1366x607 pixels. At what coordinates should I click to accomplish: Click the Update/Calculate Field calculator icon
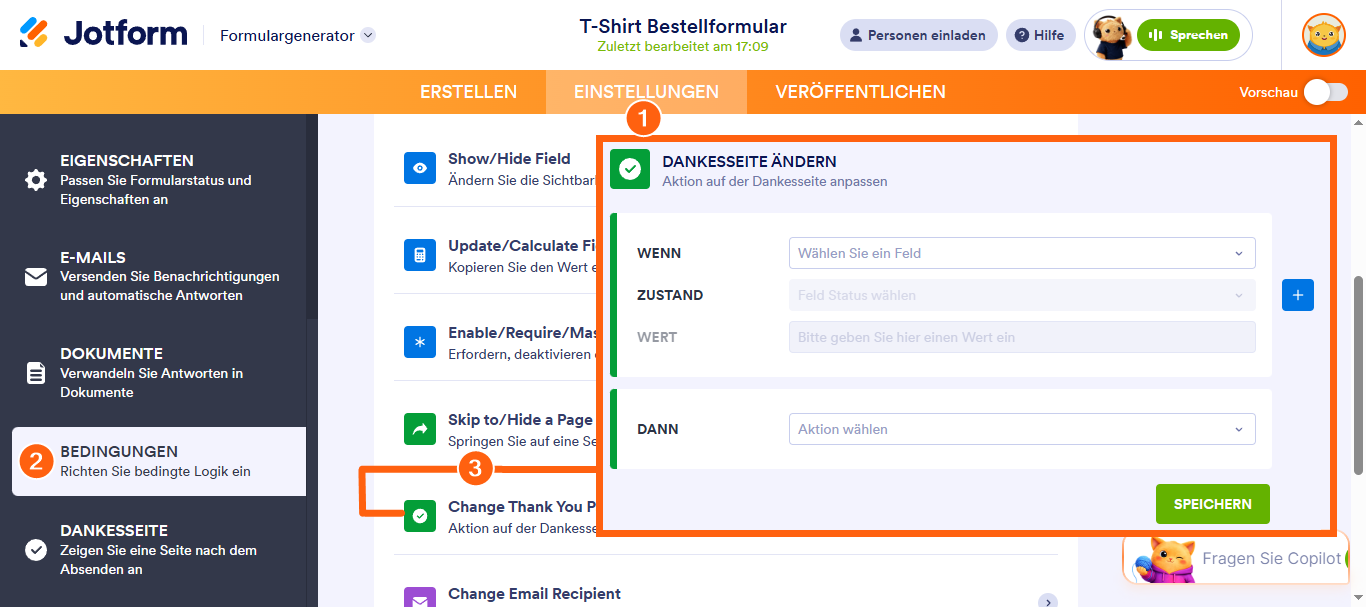420,255
